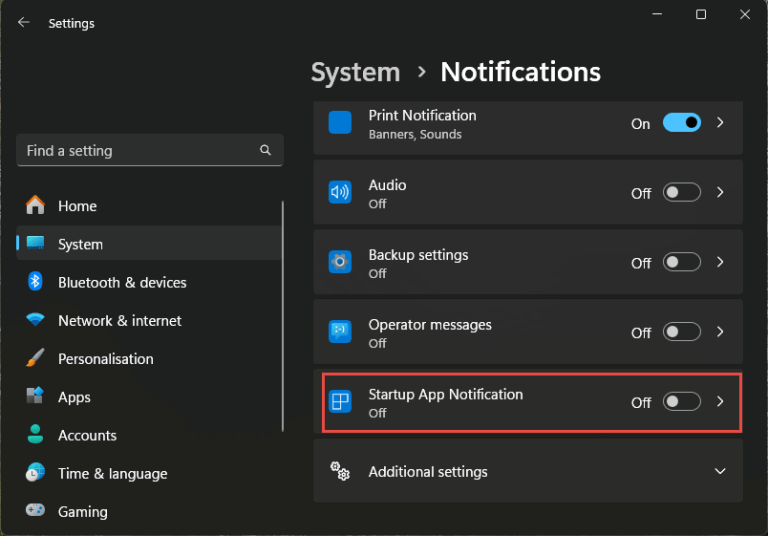Click the Backup settings gear icon
This screenshot has height=536, width=768.
click(x=340, y=262)
